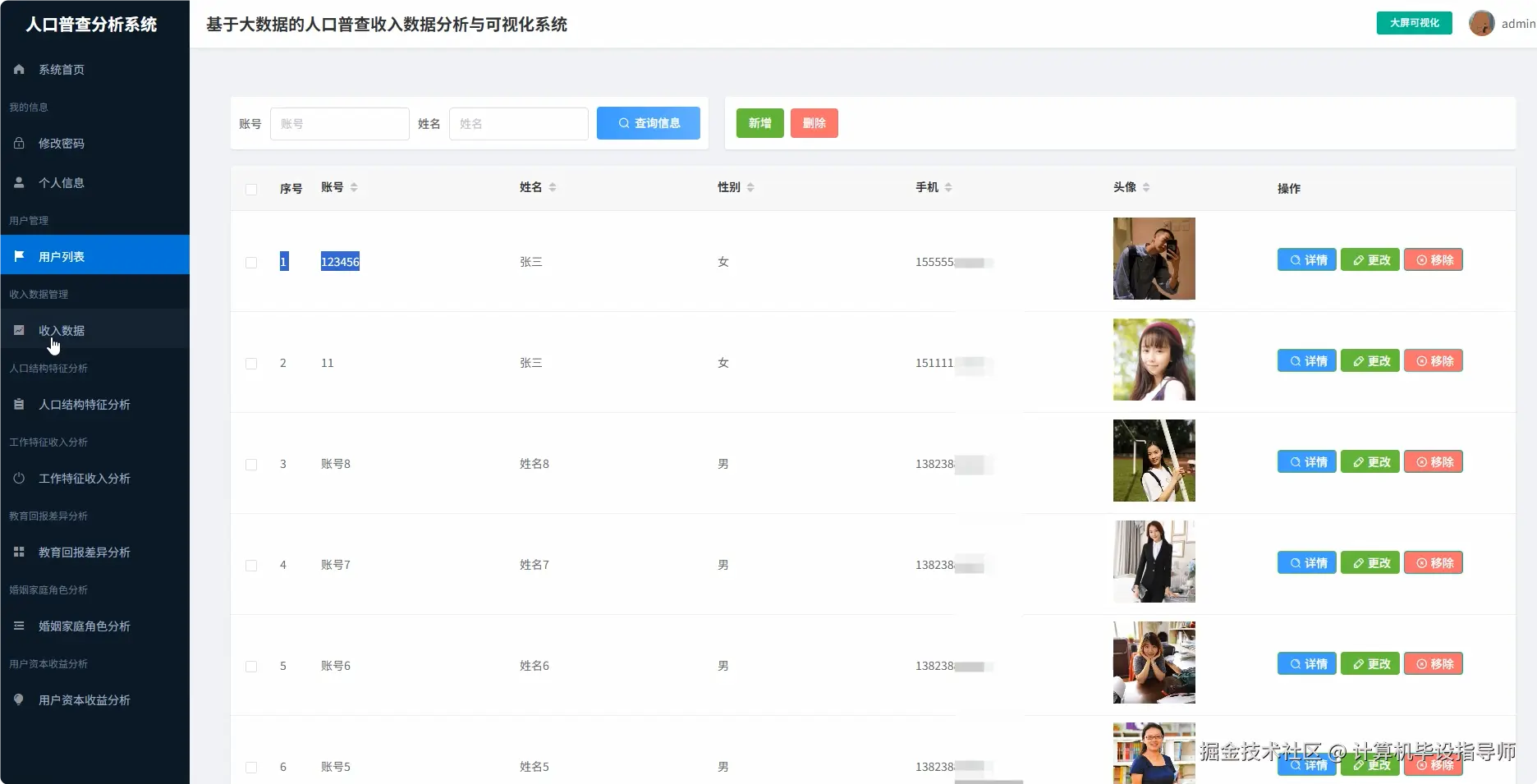Click 移除 for account 11
This screenshot has width=1537, height=784.
coord(1434,361)
